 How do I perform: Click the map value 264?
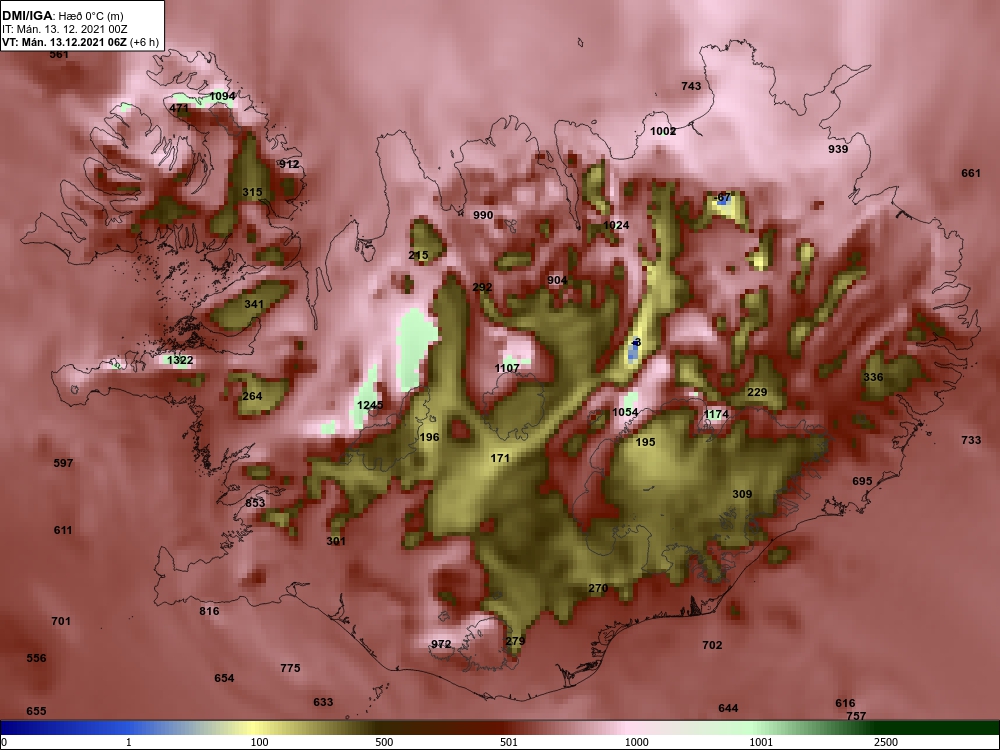(x=253, y=396)
